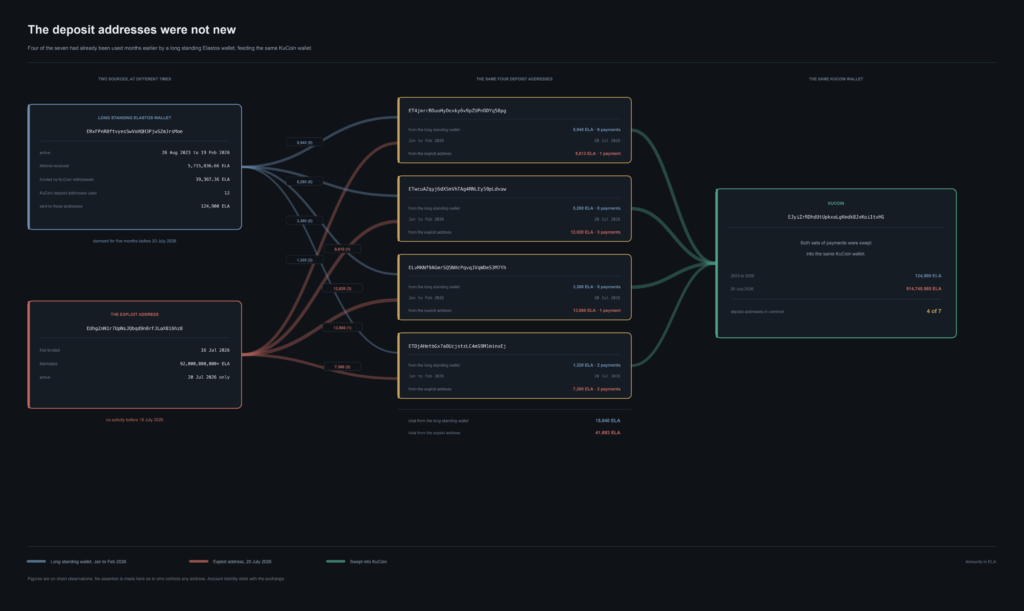Click the long standing wallet address starting 'ERxFPnR8'
1024x611 pixels.
coord(135,131)
